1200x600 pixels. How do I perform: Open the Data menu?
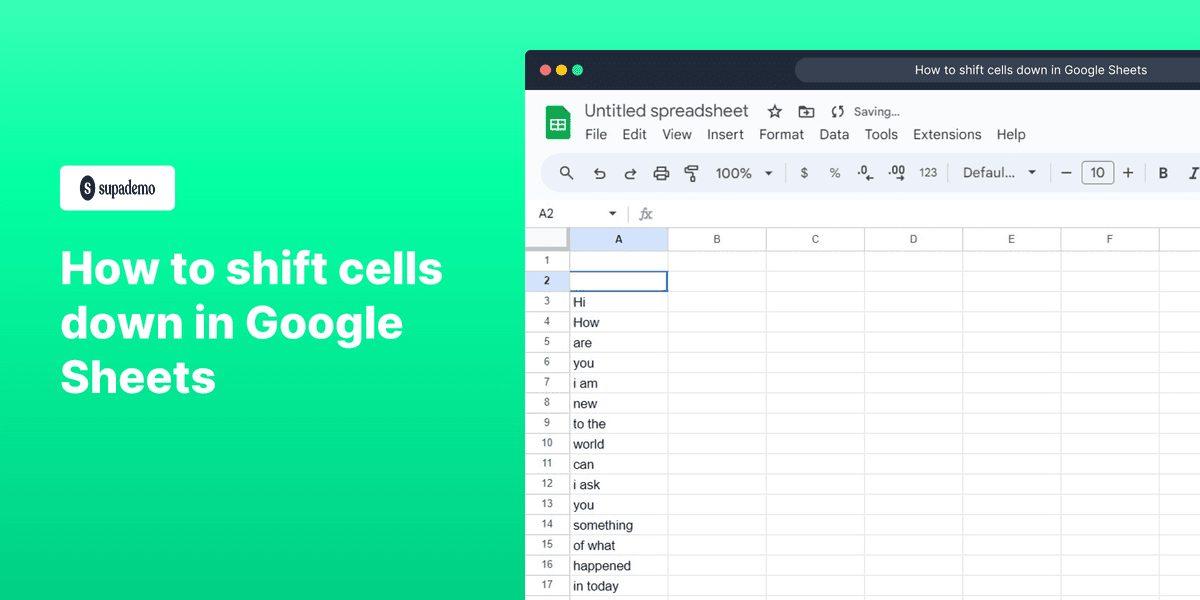pos(834,134)
